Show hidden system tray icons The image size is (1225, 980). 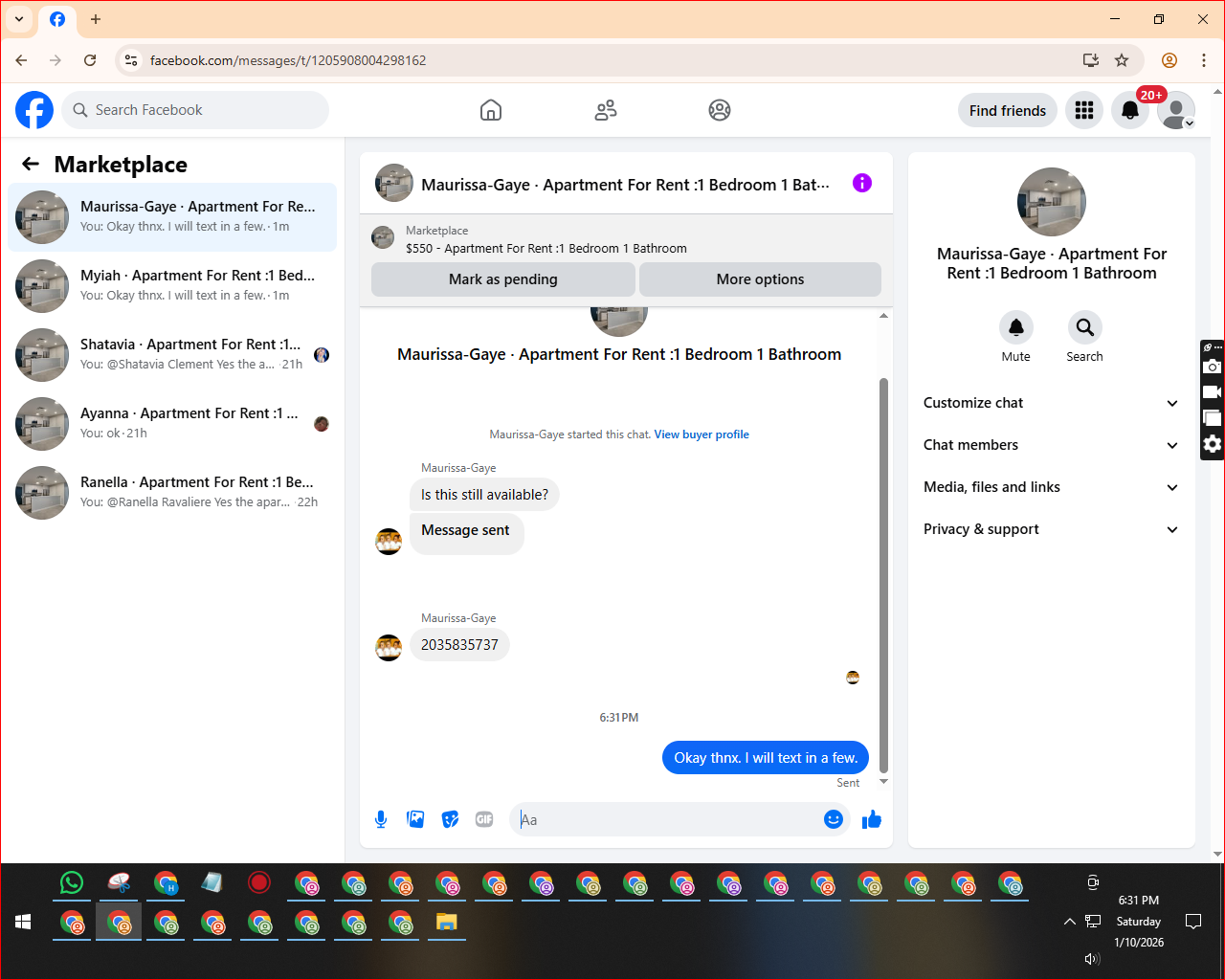tap(1069, 922)
